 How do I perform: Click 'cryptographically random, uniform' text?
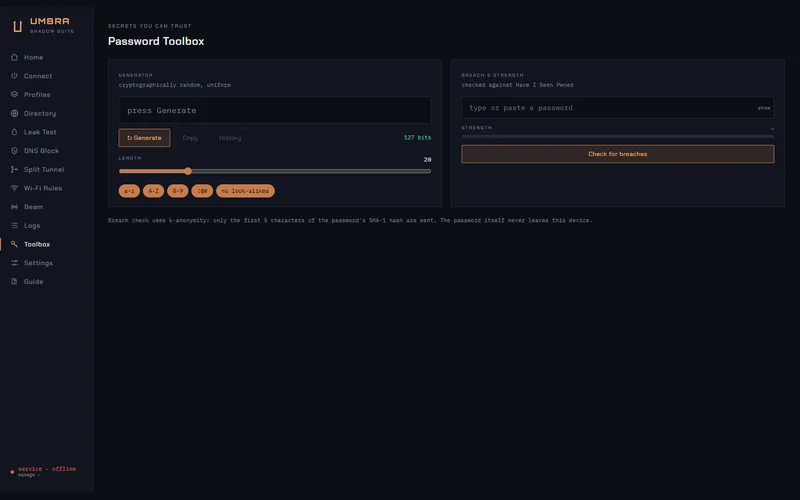pyautogui.click(x=174, y=85)
